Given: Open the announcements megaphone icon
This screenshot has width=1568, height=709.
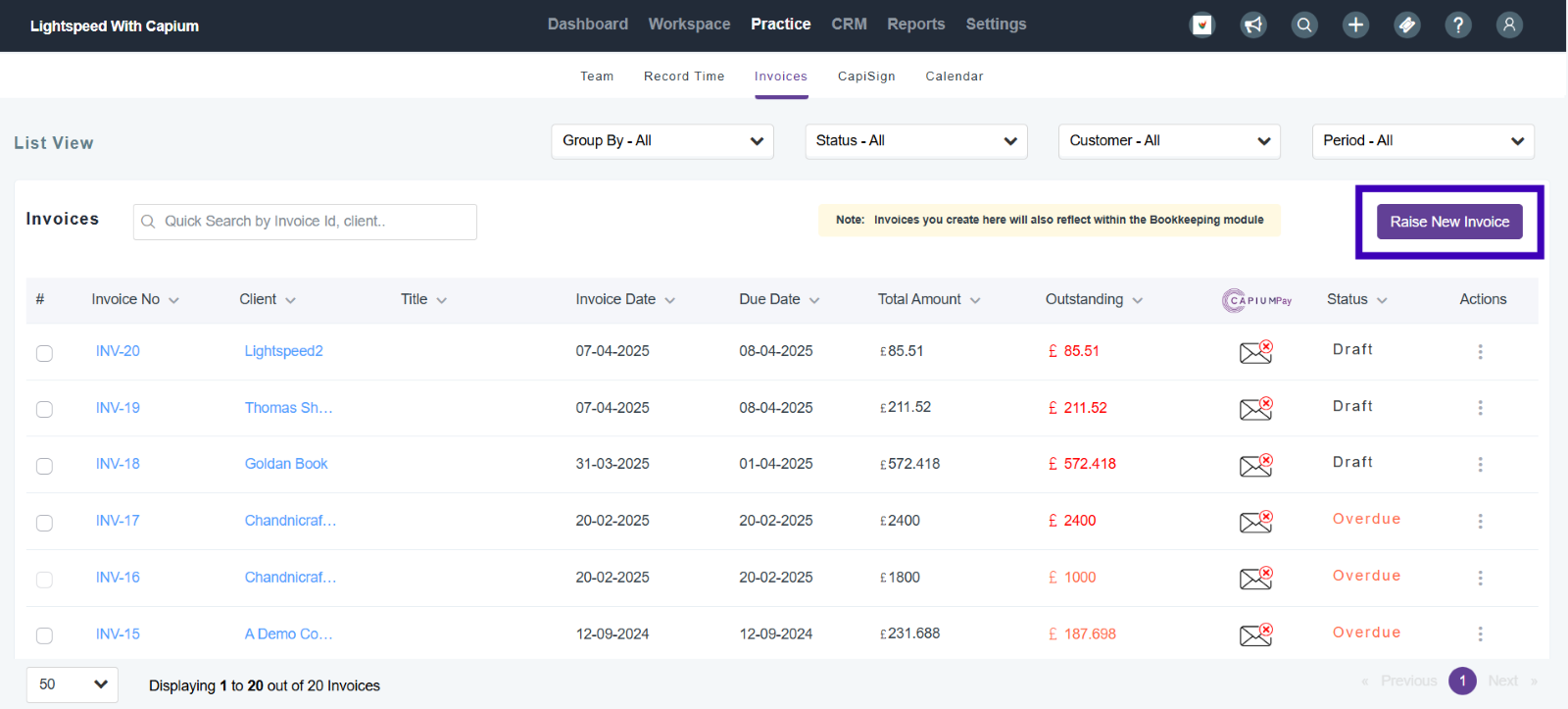Looking at the screenshot, I should tap(1253, 25).
